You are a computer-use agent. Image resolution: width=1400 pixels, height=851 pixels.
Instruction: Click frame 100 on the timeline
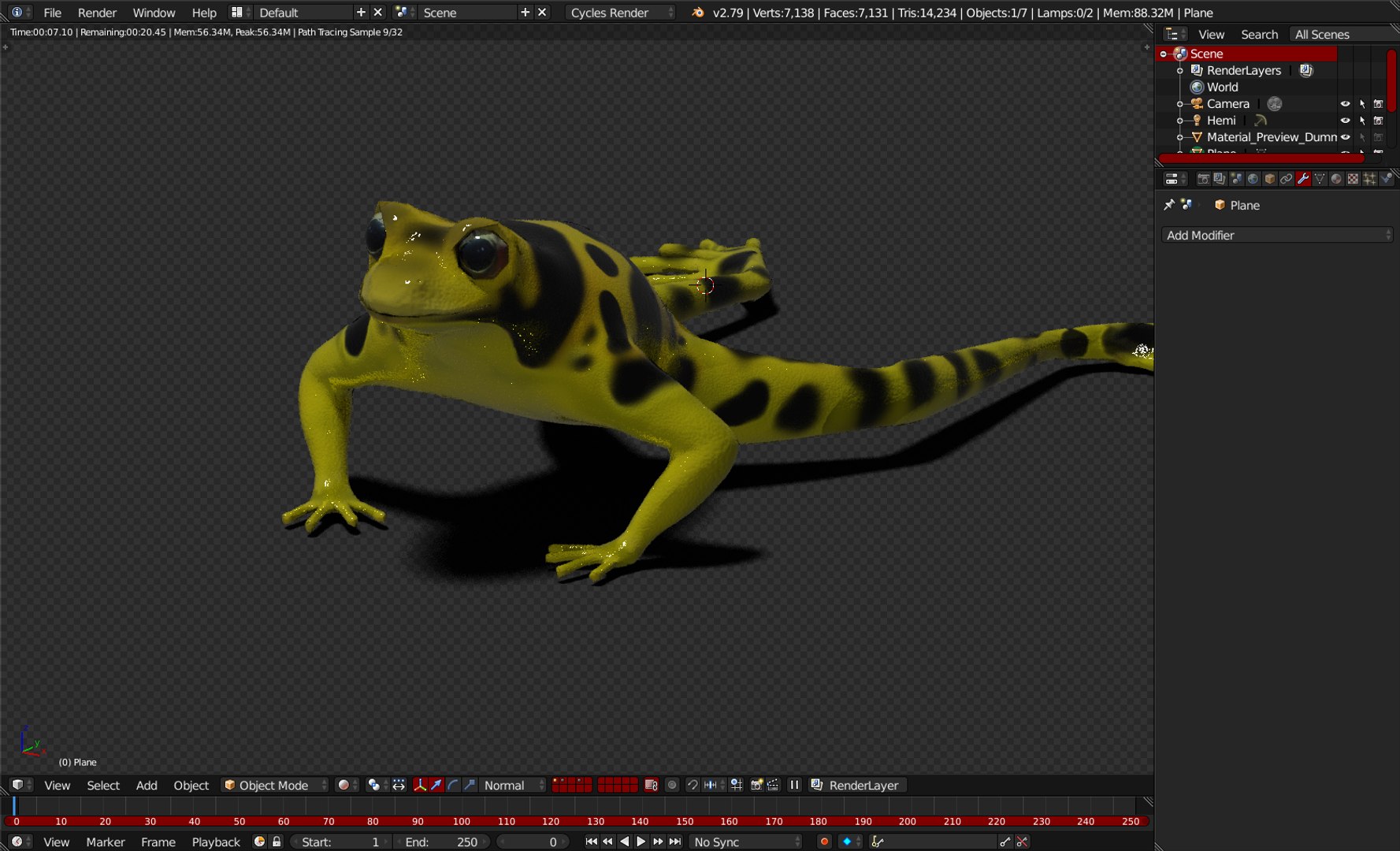462,821
